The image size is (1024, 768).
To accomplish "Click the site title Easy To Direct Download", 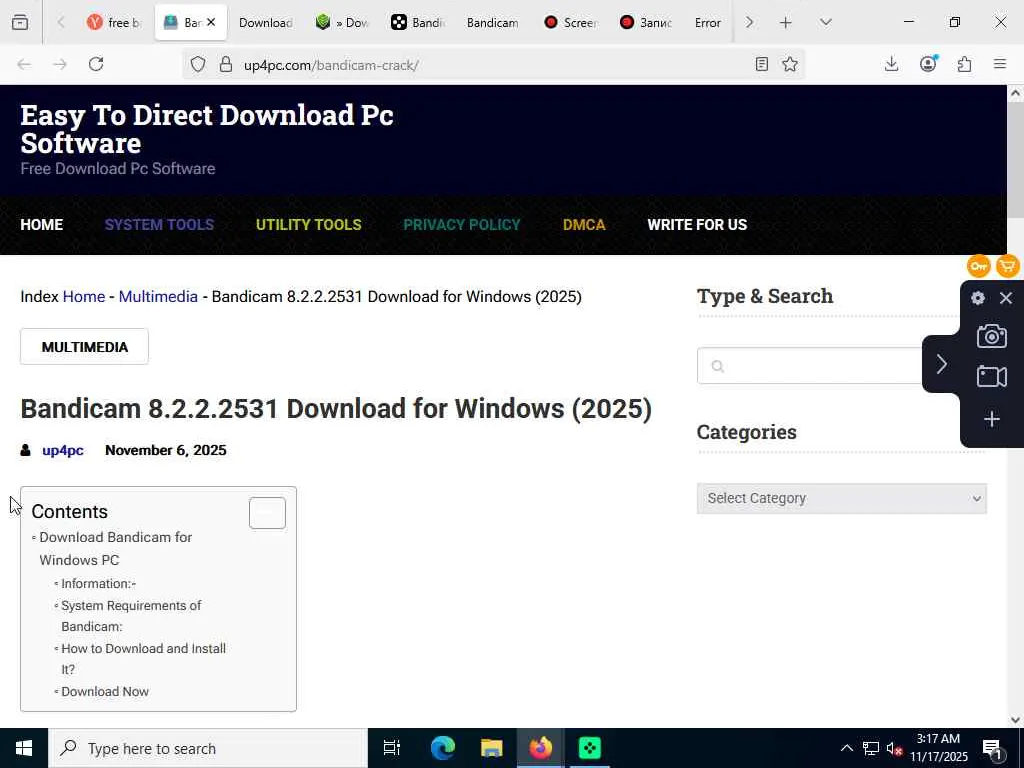I will coord(207,129).
